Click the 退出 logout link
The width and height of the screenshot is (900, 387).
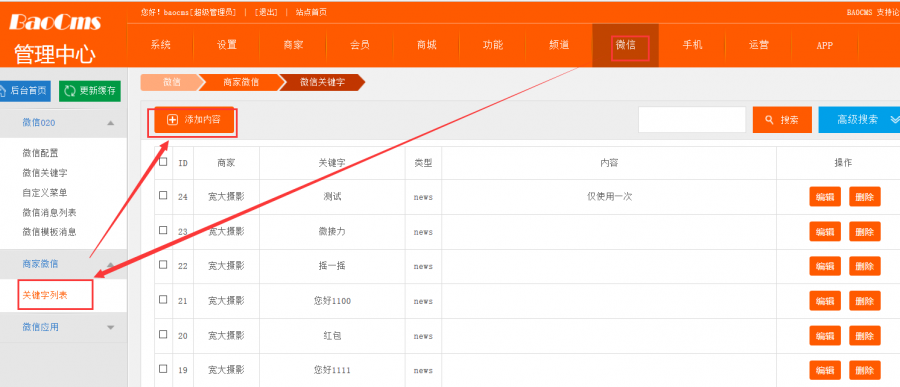tap(266, 12)
